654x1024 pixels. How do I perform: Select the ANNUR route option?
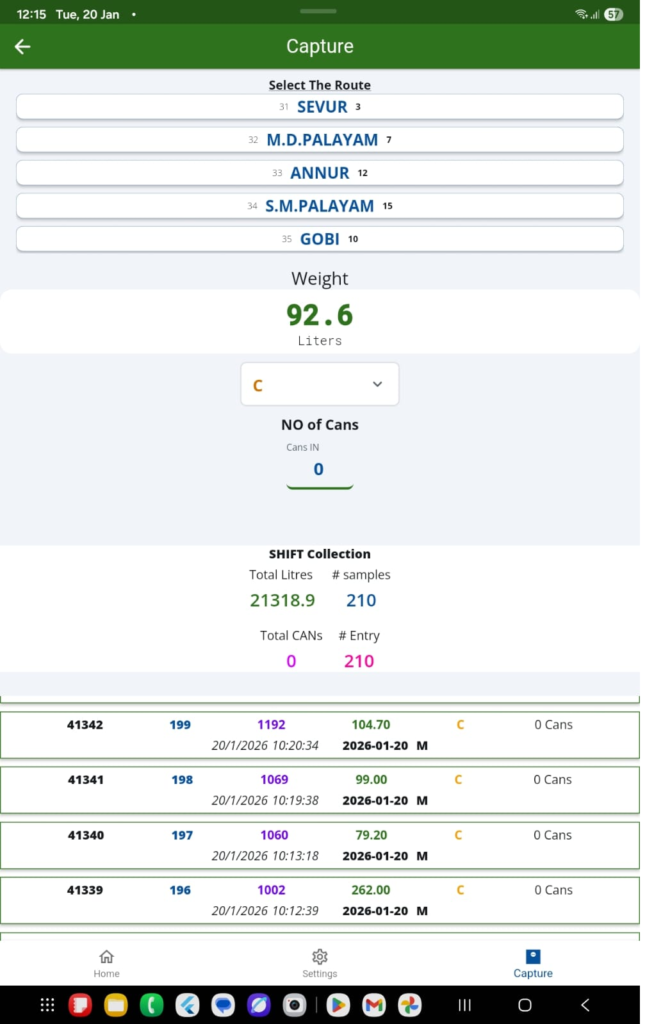coord(320,173)
